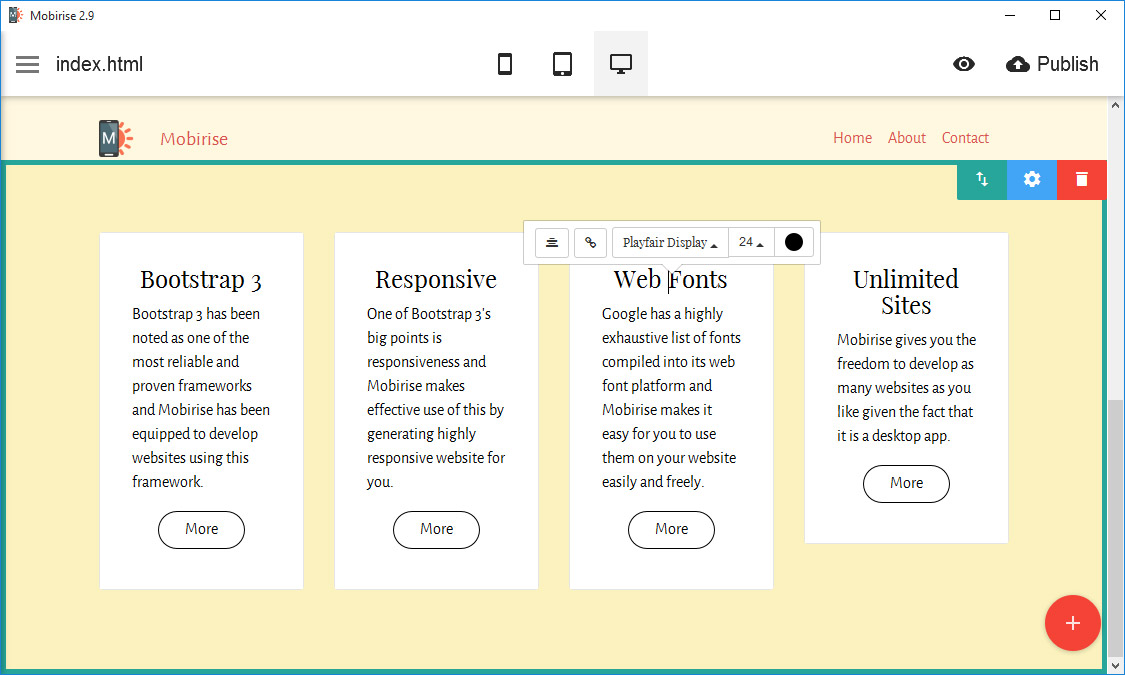This screenshot has height=675, width=1125.
Task: Click the block move arrows icon
Action: tap(982, 179)
